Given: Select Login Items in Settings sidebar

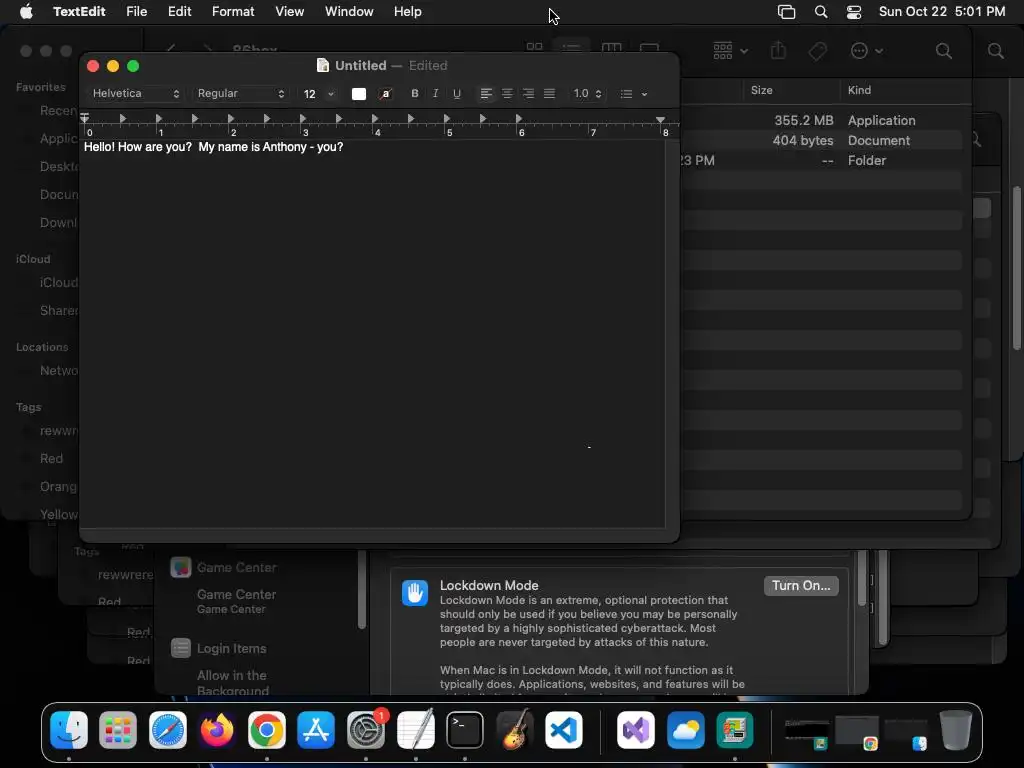Looking at the screenshot, I should click(x=232, y=648).
